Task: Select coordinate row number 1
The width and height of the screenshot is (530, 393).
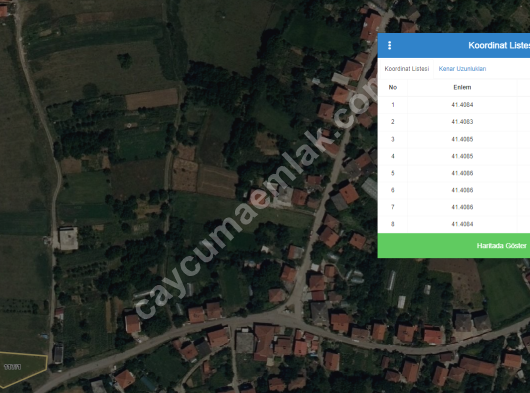Action: 454,105
